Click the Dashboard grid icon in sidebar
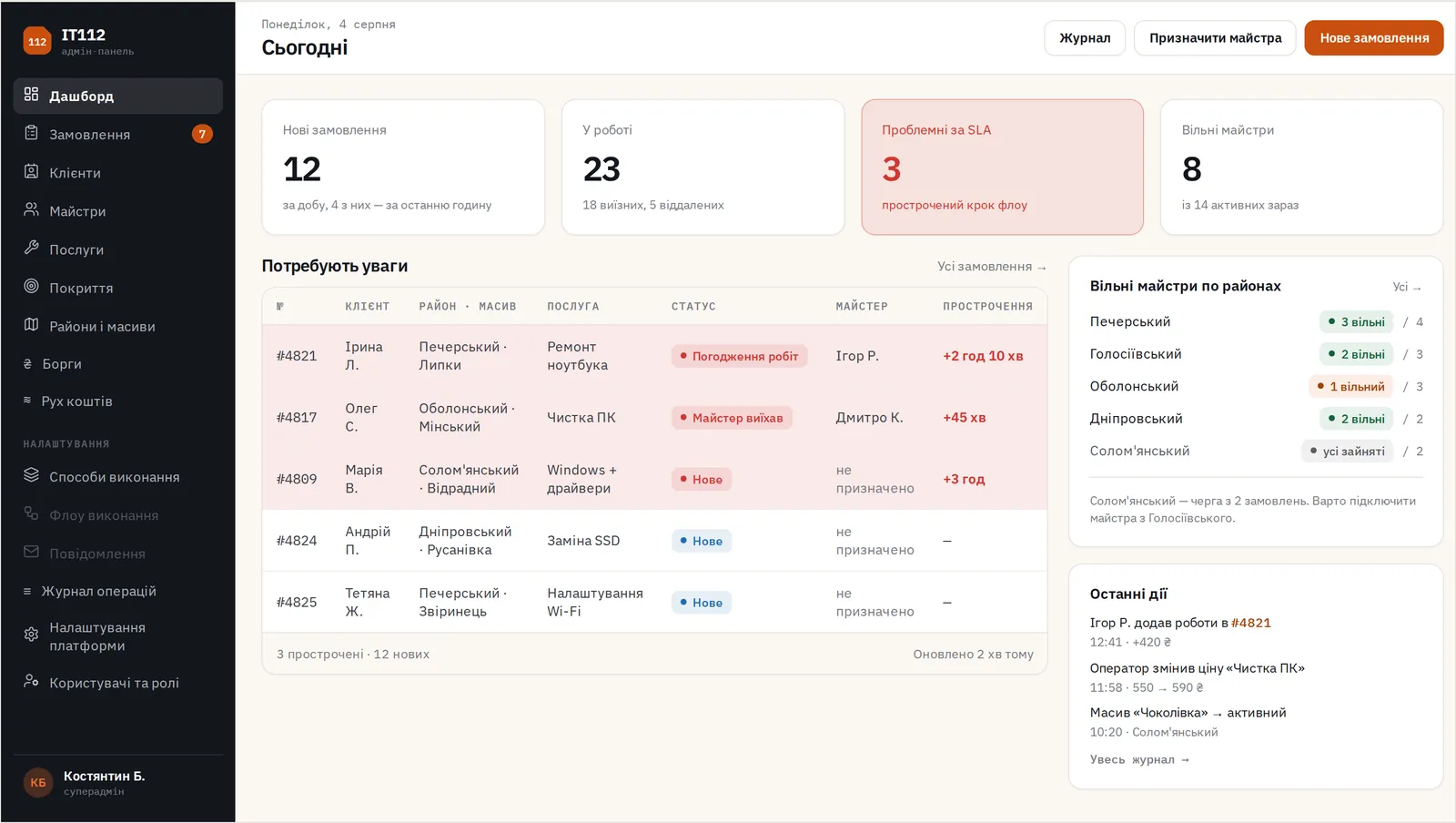The height and width of the screenshot is (823, 1456). click(x=31, y=95)
